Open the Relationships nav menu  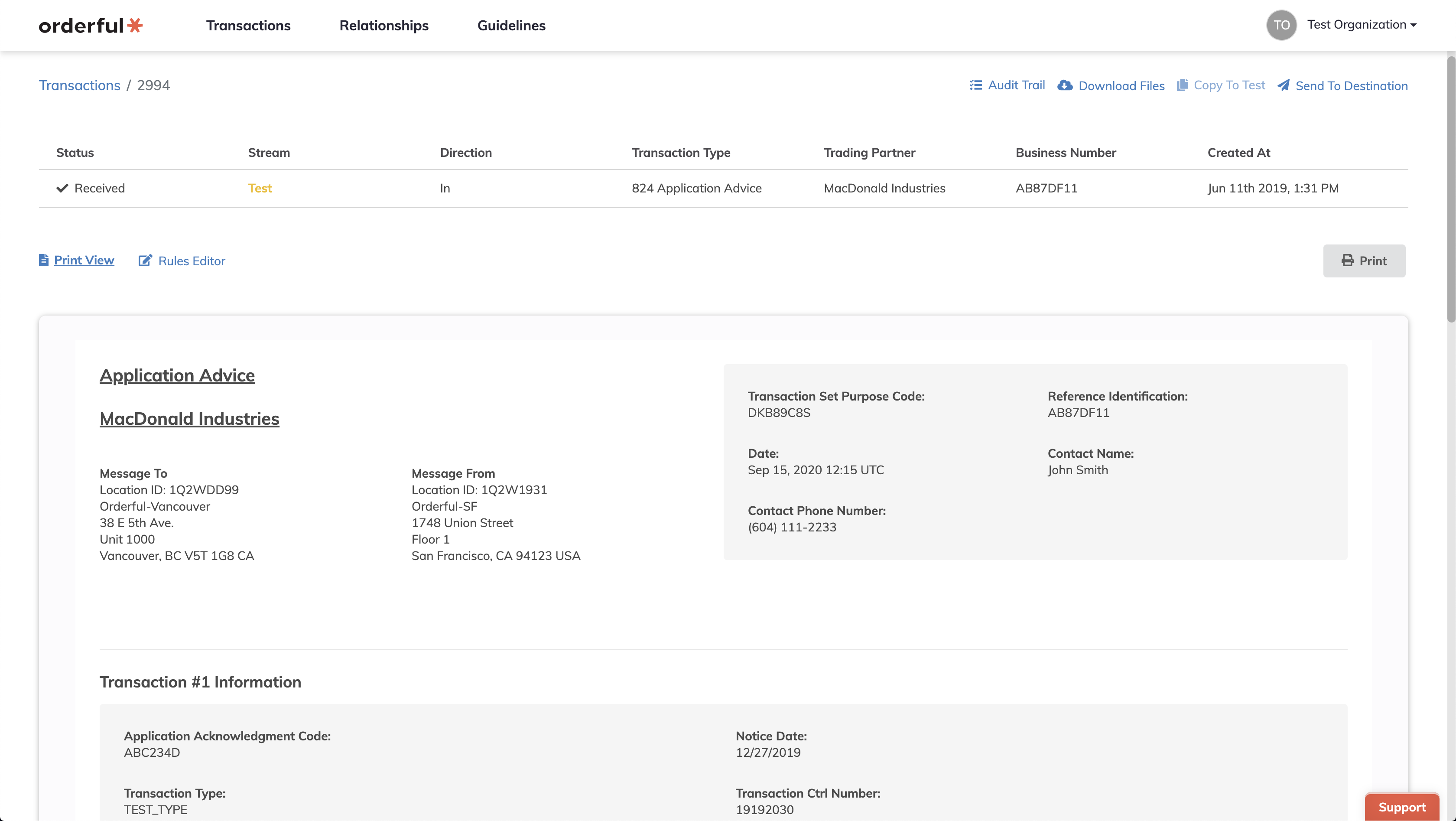(x=384, y=26)
